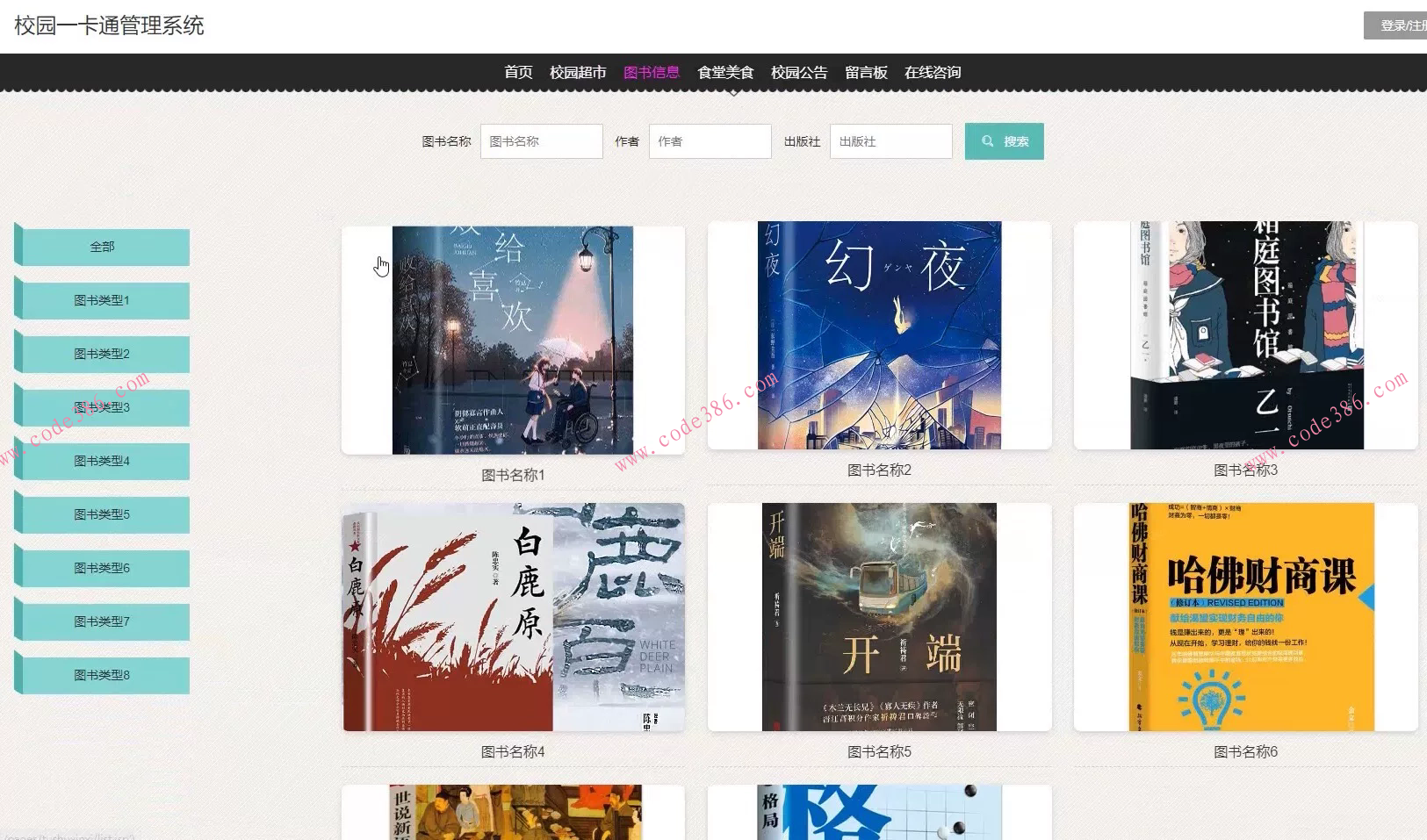Open the 首页 navigation menu item

518,72
